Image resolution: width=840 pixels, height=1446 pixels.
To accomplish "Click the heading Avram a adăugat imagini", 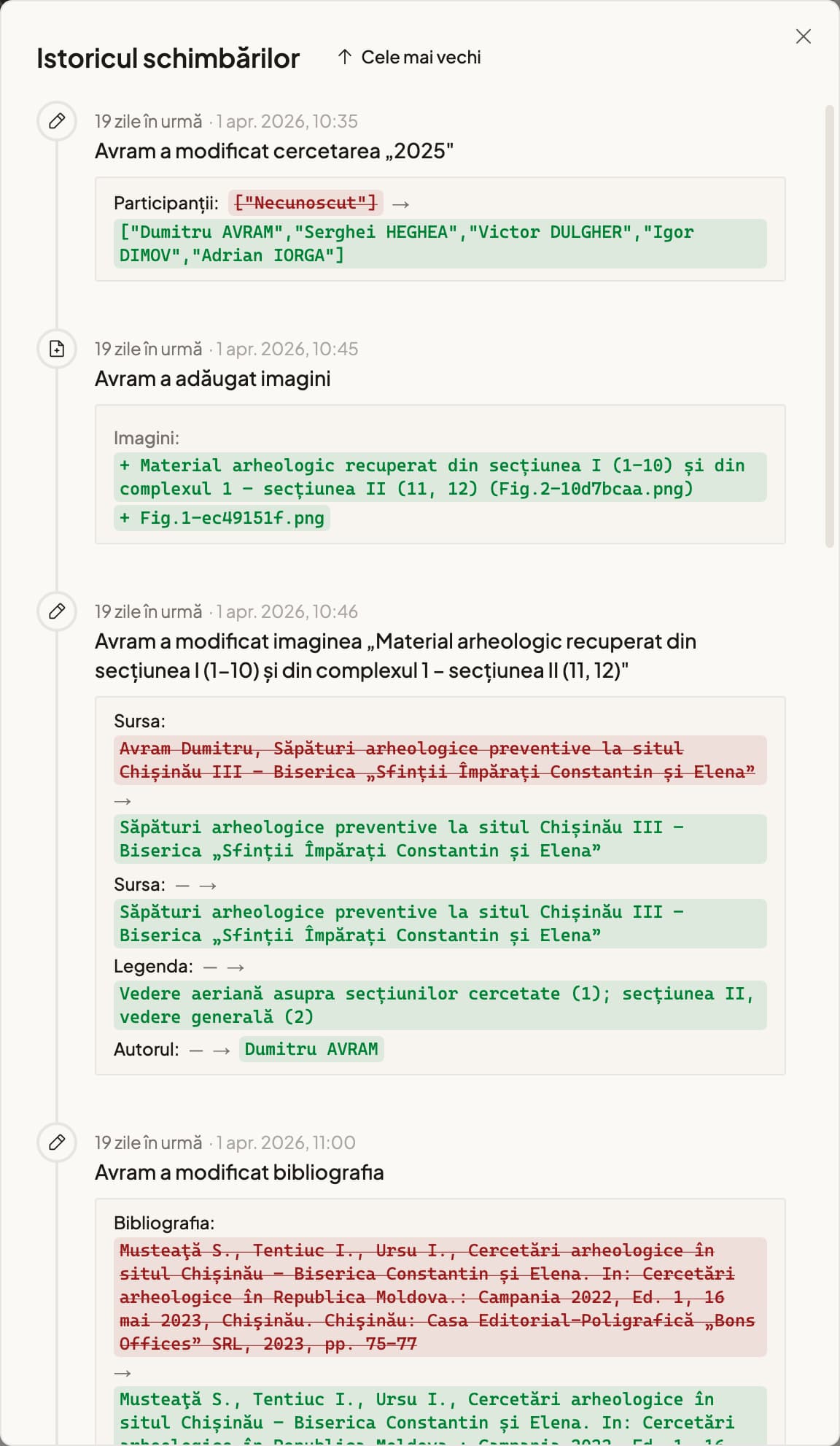I will (213, 379).
